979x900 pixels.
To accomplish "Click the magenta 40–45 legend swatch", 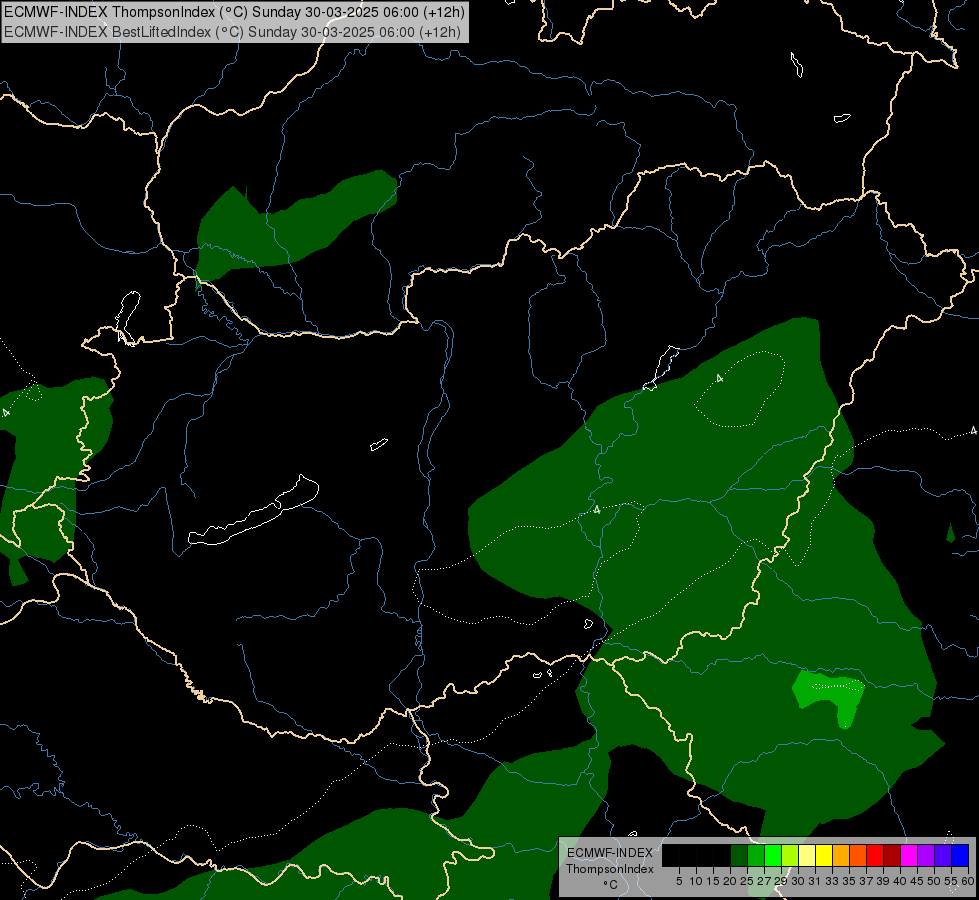I will [909, 855].
